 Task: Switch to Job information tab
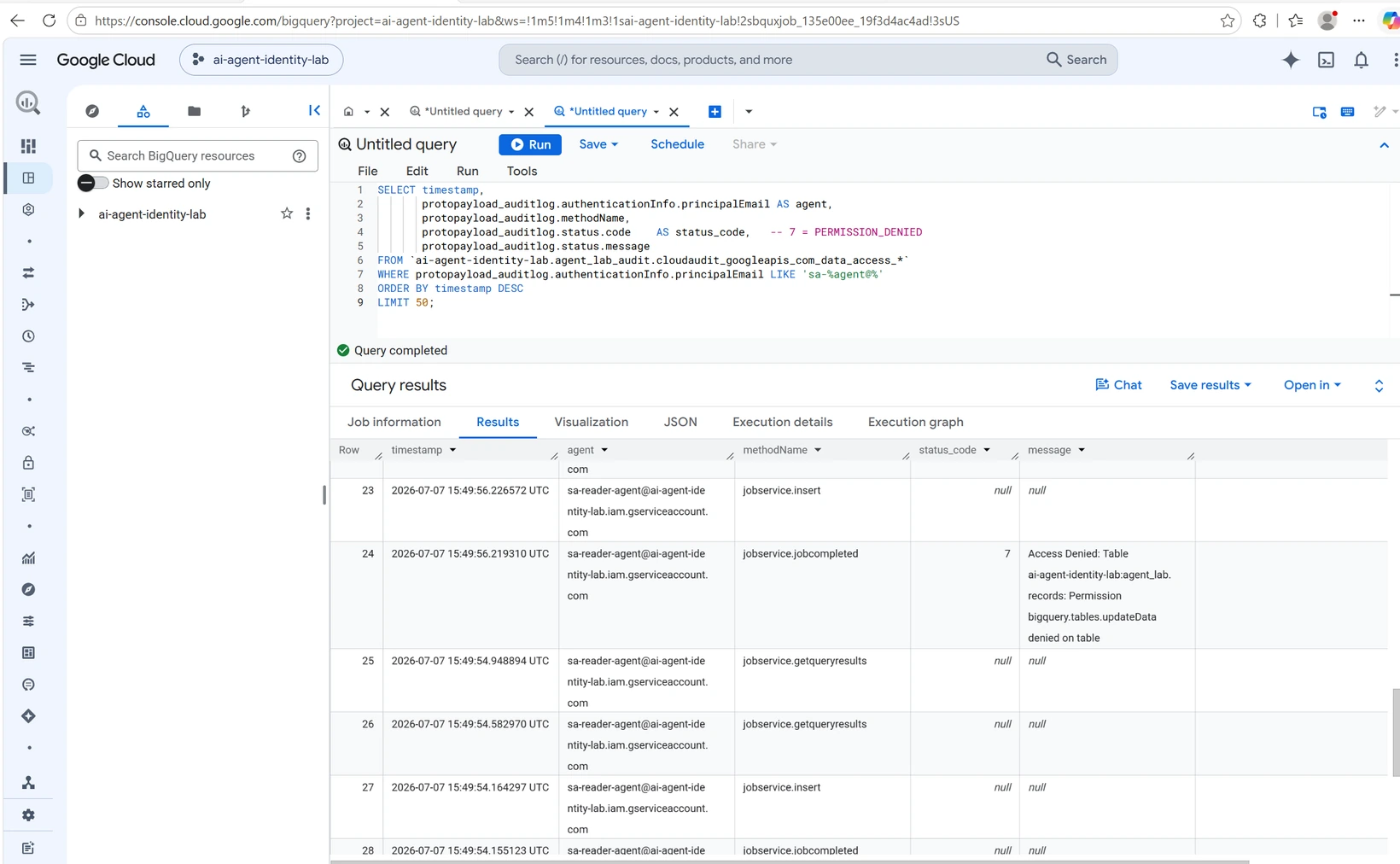[x=394, y=422]
